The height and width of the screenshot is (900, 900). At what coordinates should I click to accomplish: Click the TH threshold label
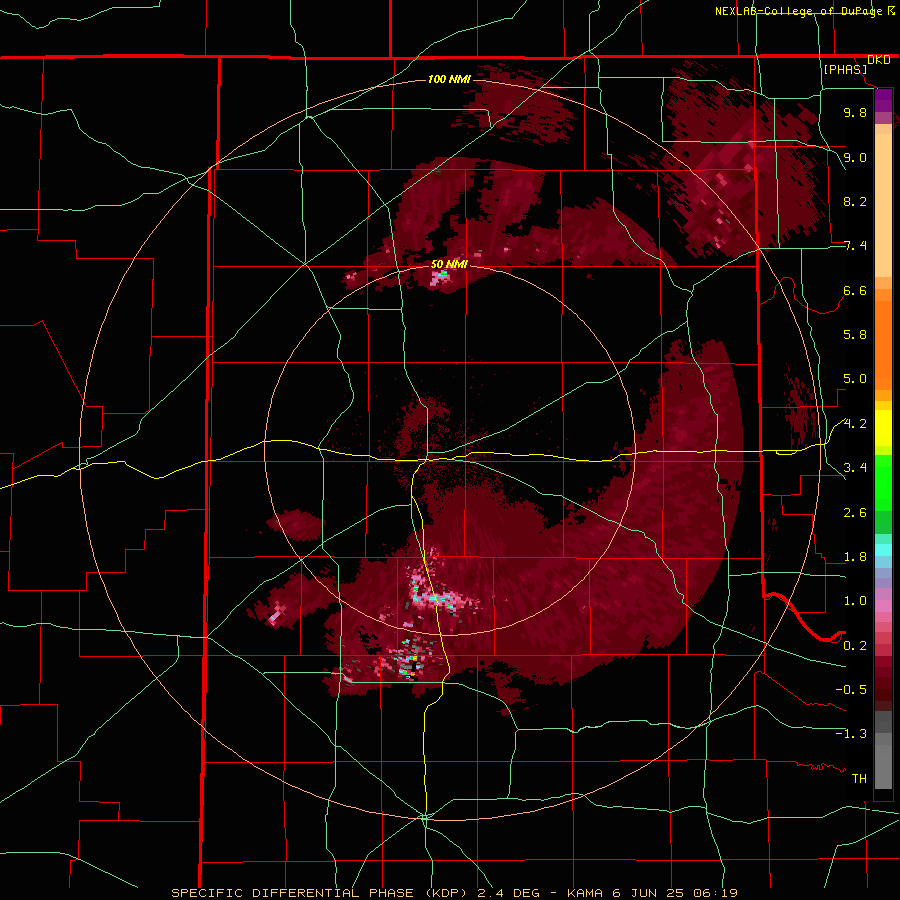[x=859, y=779]
